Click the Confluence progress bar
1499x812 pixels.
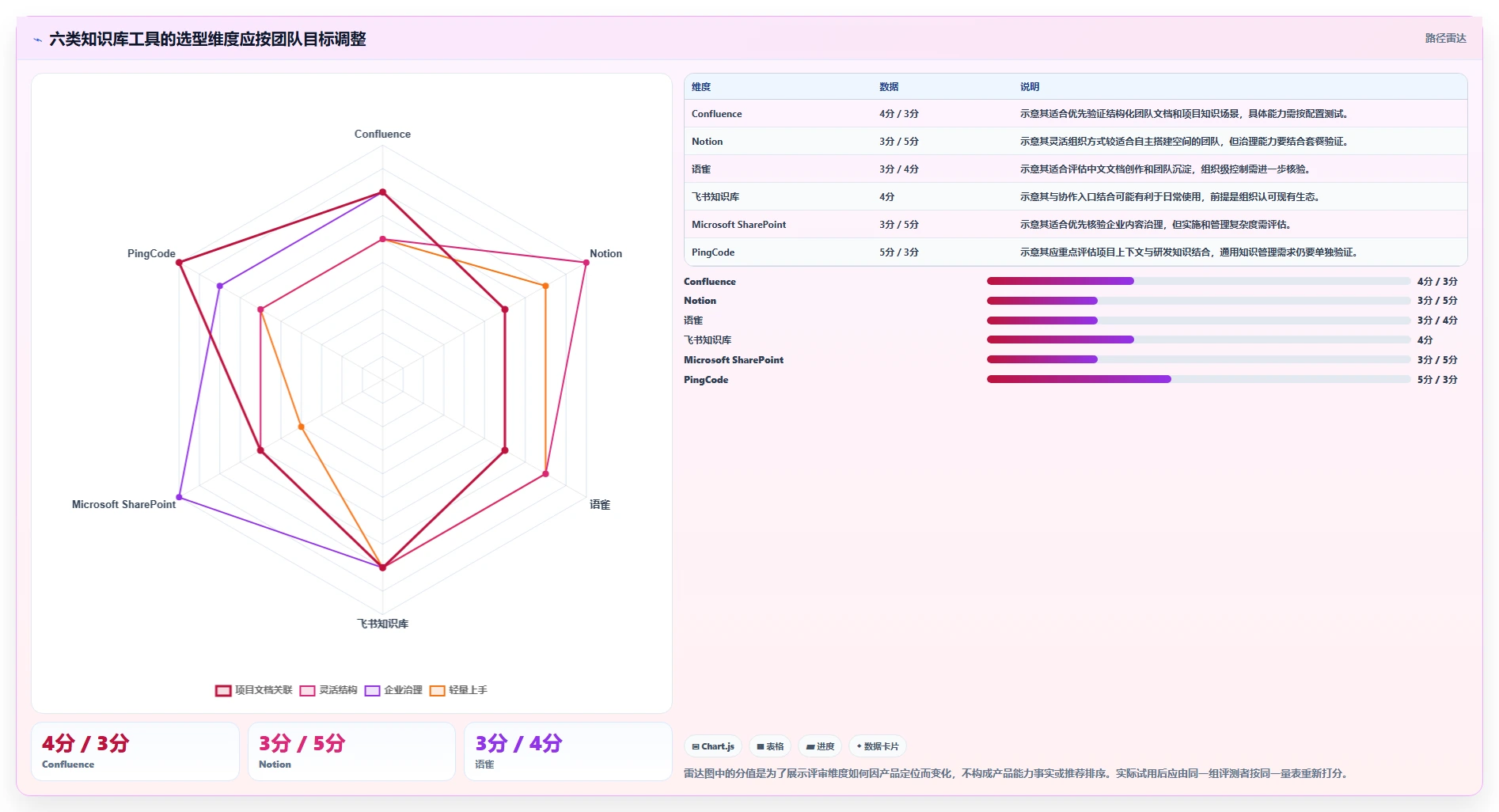coord(1198,281)
